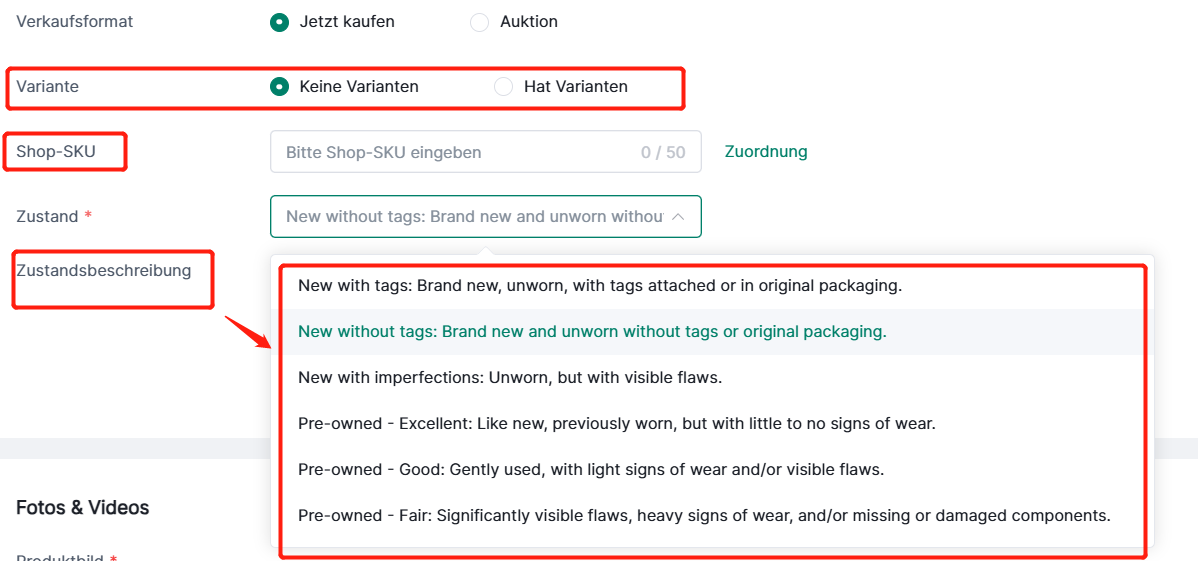The height and width of the screenshot is (561, 1198).
Task: Click the "Zustand" required field label
Action: [x=47, y=216]
